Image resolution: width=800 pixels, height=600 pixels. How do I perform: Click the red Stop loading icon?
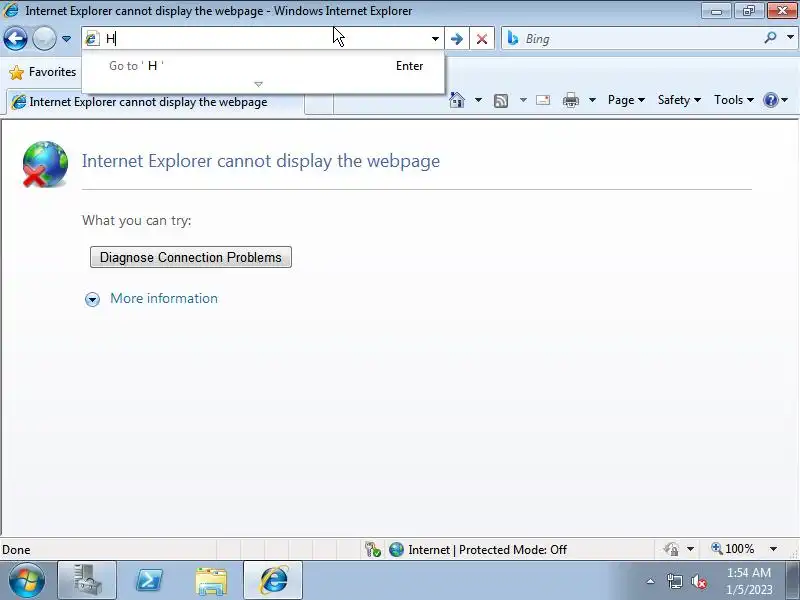click(x=482, y=39)
